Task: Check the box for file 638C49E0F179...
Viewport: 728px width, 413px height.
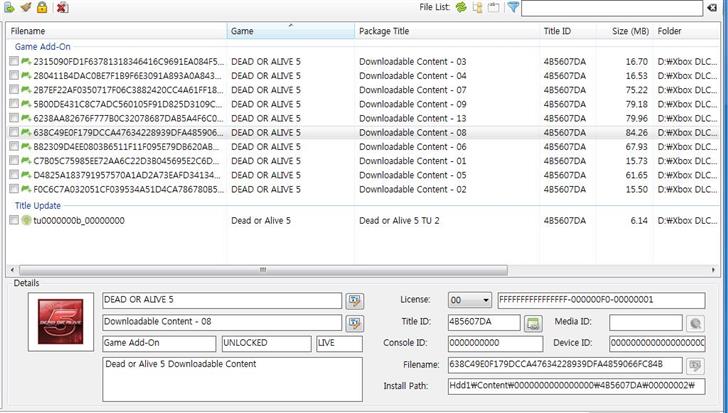Action: click(14, 132)
